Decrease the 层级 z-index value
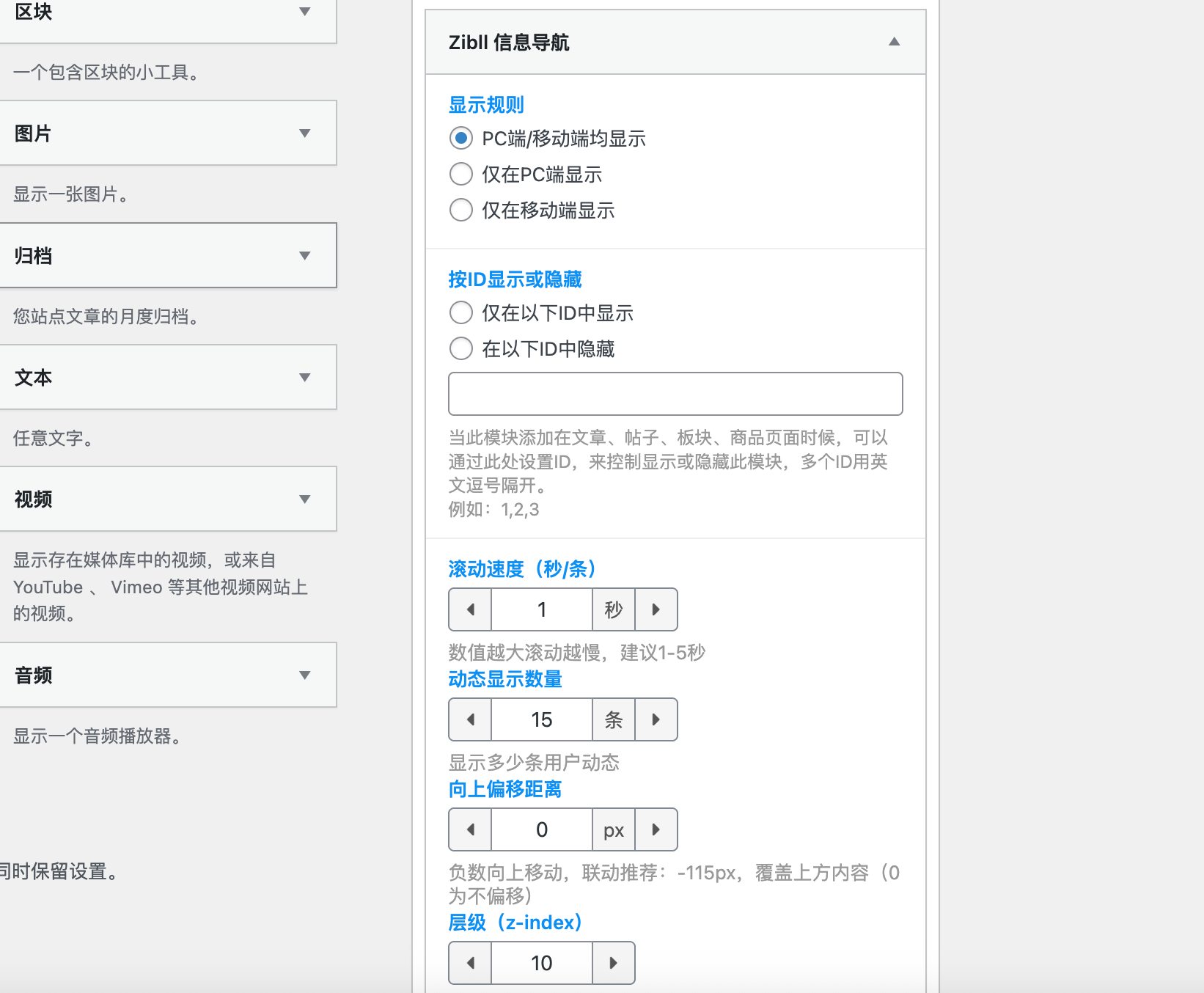 pyautogui.click(x=469, y=963)
